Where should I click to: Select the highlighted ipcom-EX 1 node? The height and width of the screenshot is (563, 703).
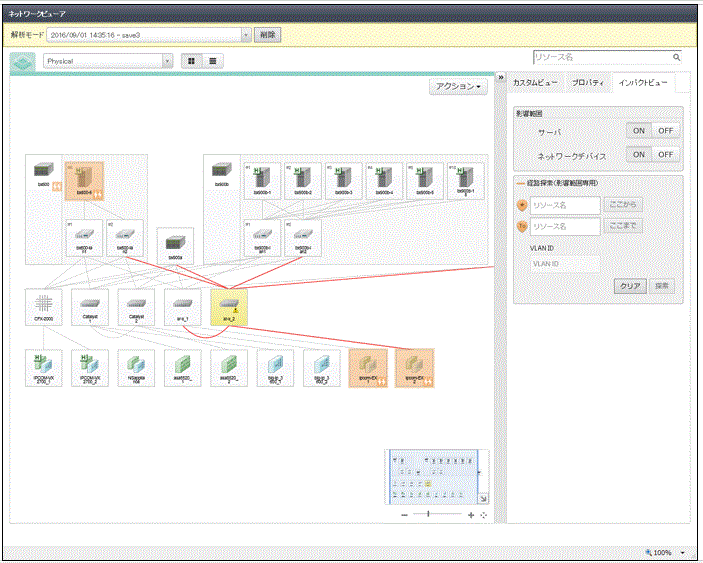point(368,368)
